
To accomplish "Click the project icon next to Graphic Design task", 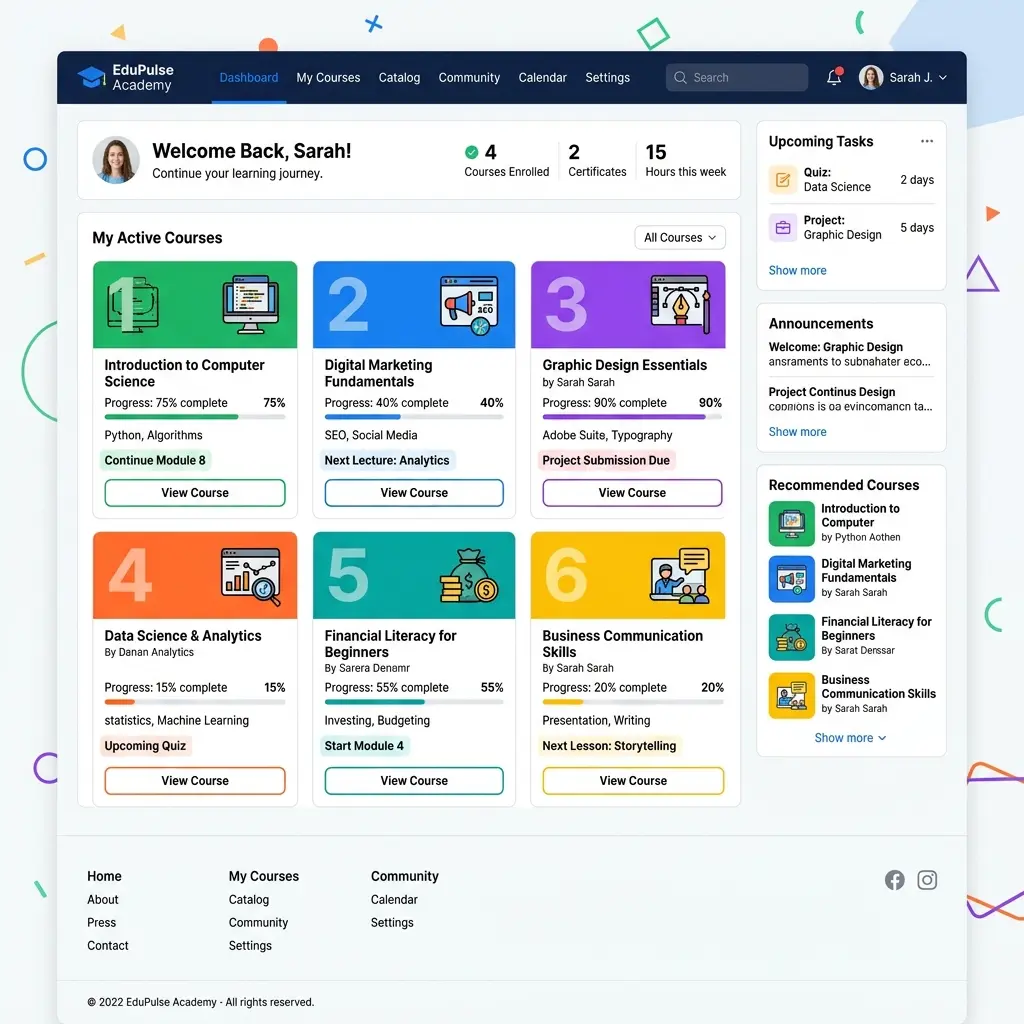I will click(x=783, y=227).
